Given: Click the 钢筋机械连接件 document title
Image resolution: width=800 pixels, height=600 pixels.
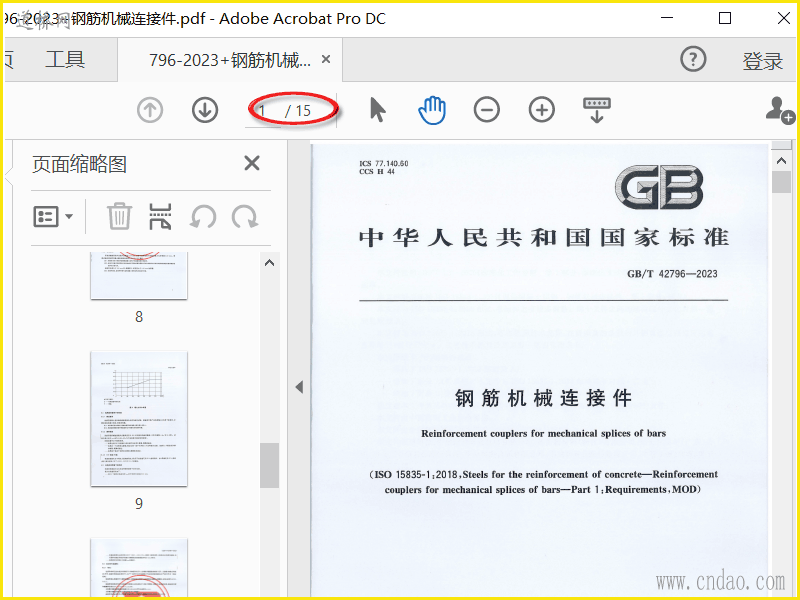Looking at the screenshot, I should pos(543,398).
